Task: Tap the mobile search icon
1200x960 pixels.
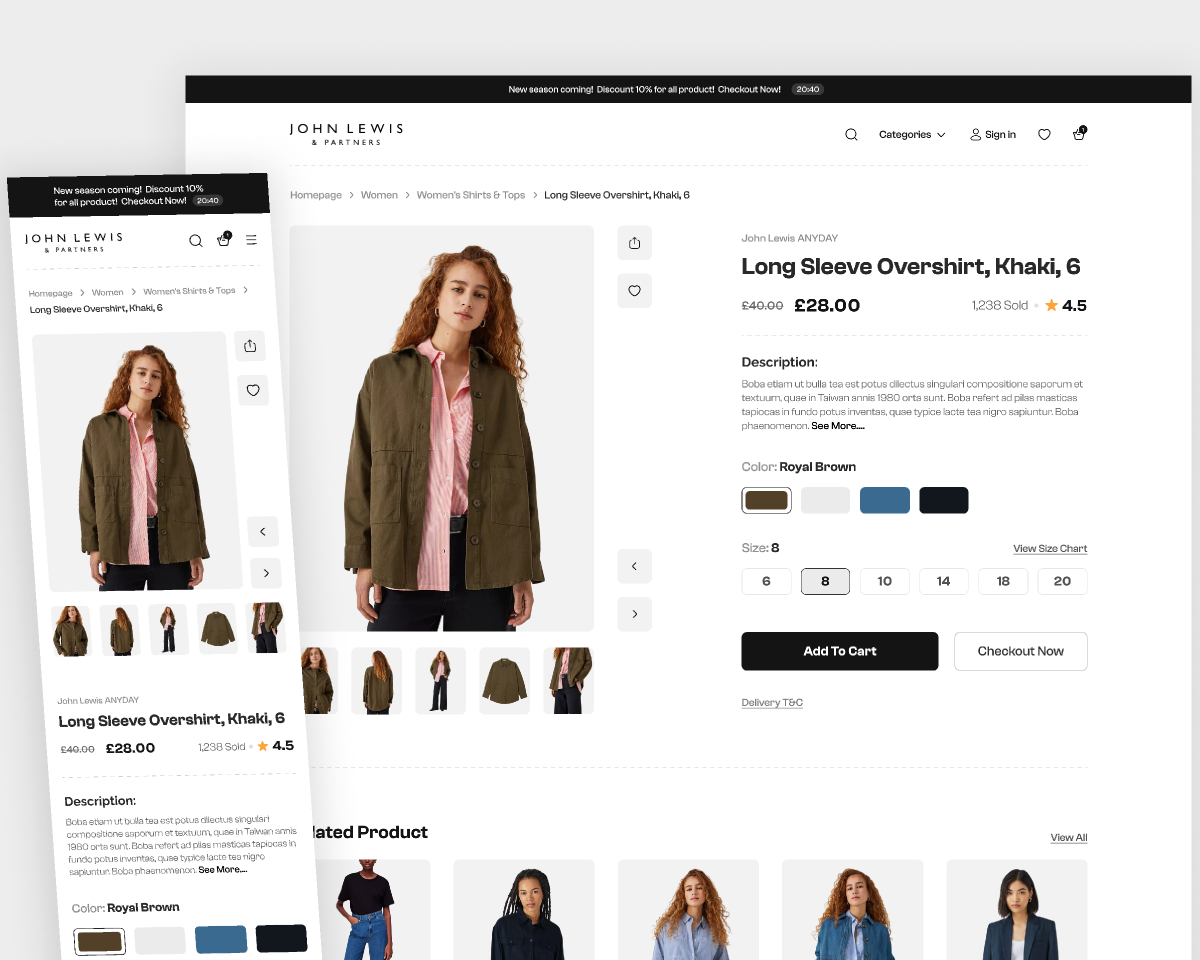Action: 196,240
